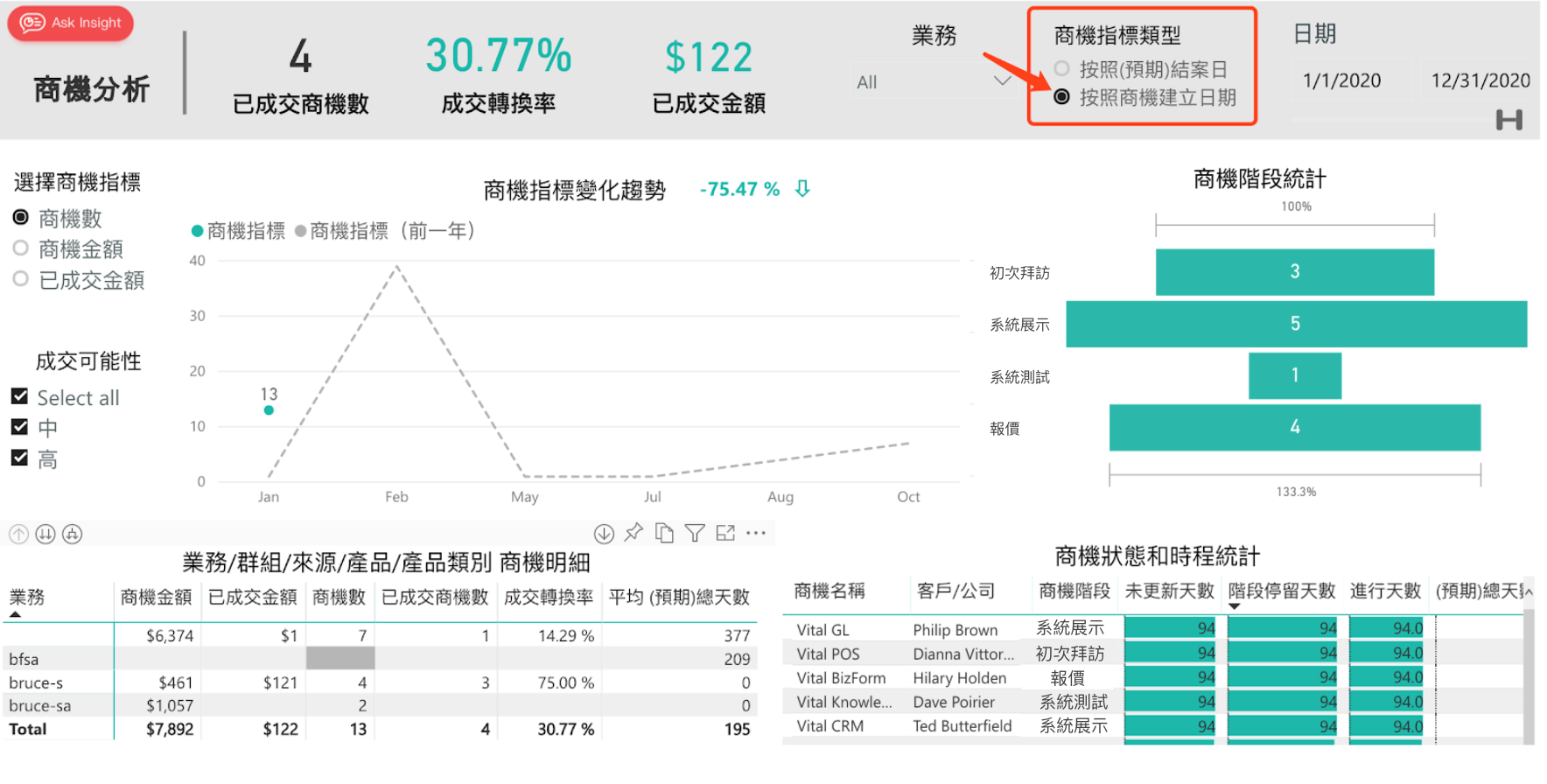The width and height of the screenshot is (1547, 784).
Task: Click the drill up arrow icon
Action: 18,534
